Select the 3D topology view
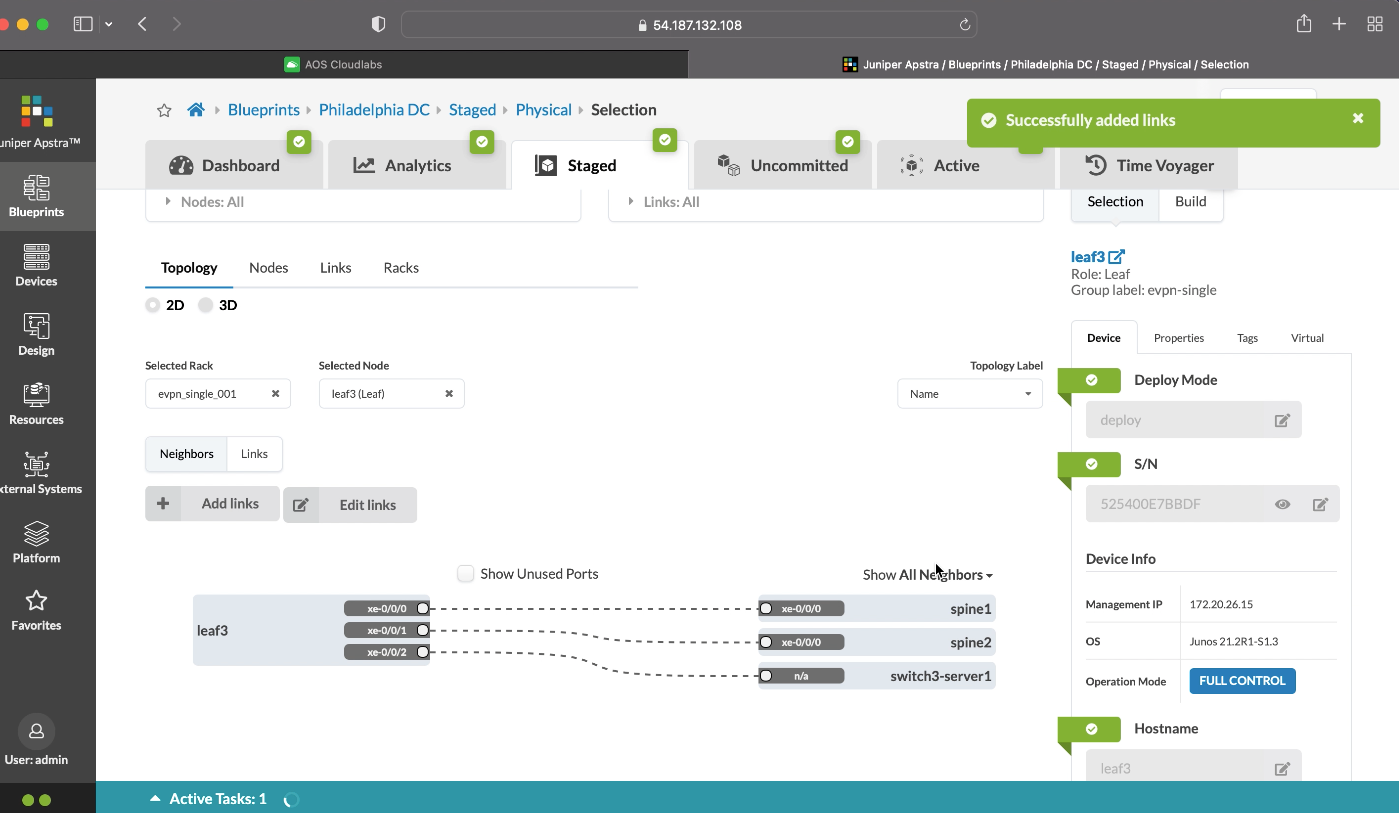Screen dimensions: 1399x813 [x=206, y=305]
